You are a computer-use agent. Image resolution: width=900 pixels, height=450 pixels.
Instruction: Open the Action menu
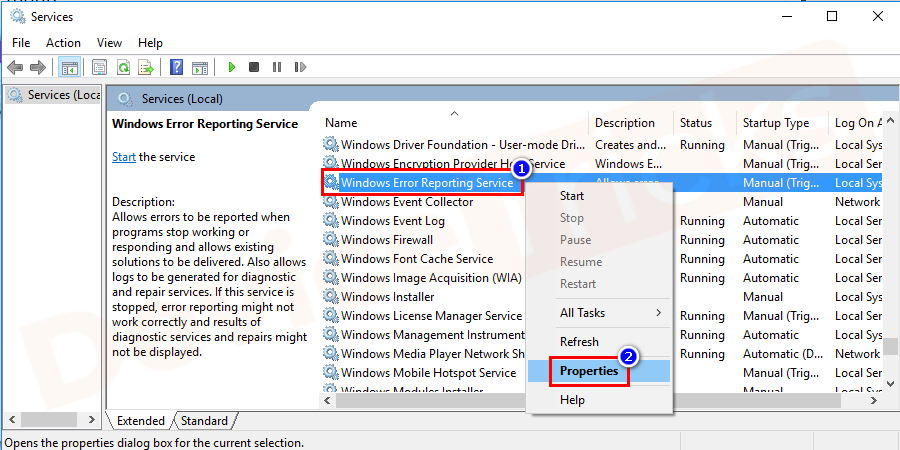point(63,43)
